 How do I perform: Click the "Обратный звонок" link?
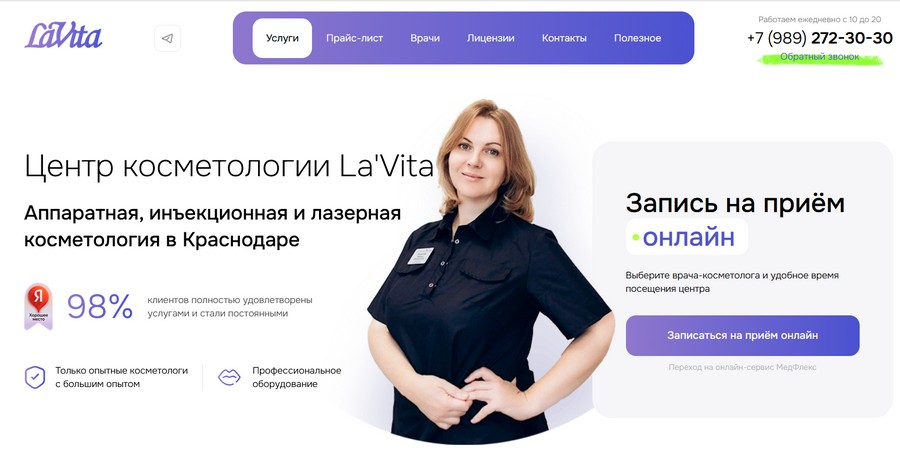820,57
